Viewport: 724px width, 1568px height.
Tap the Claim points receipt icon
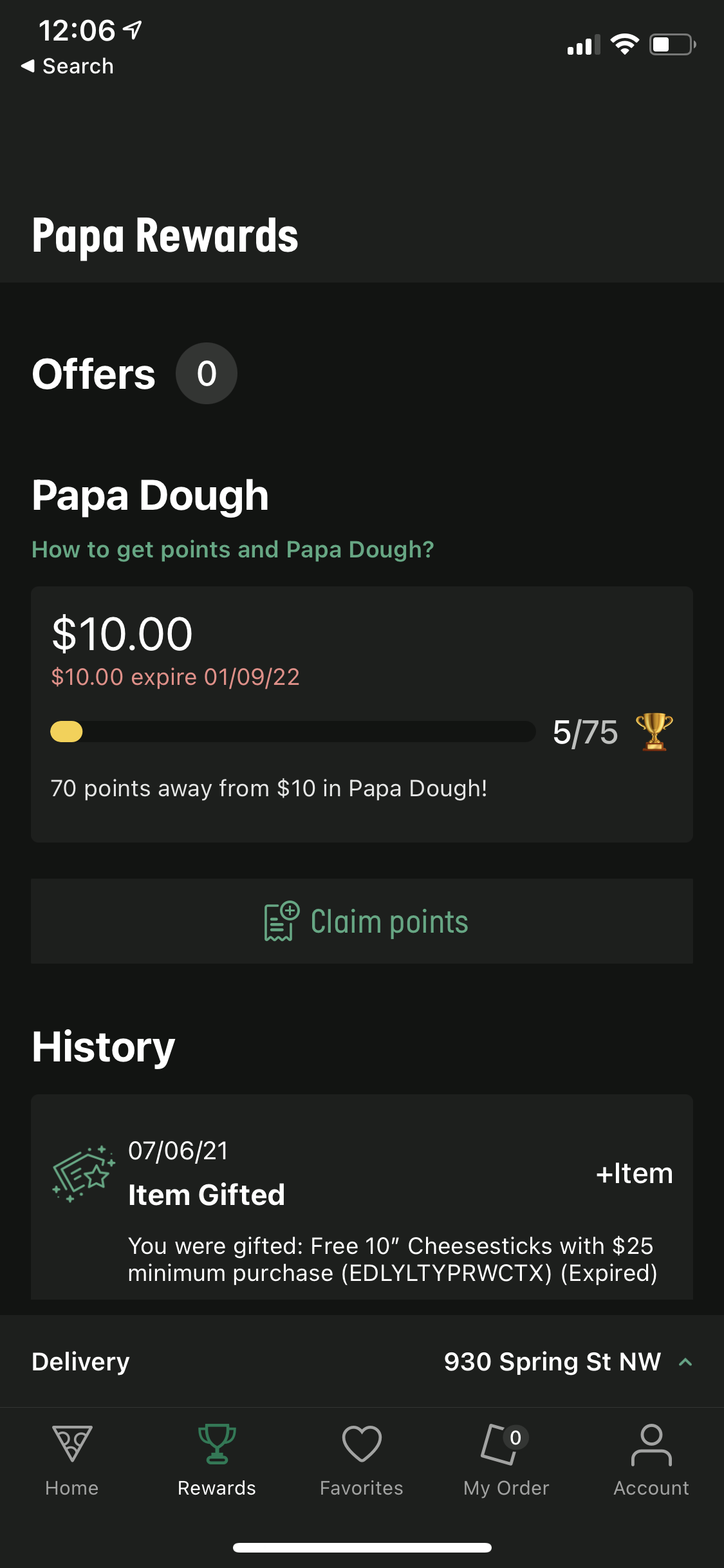(281, 921)
